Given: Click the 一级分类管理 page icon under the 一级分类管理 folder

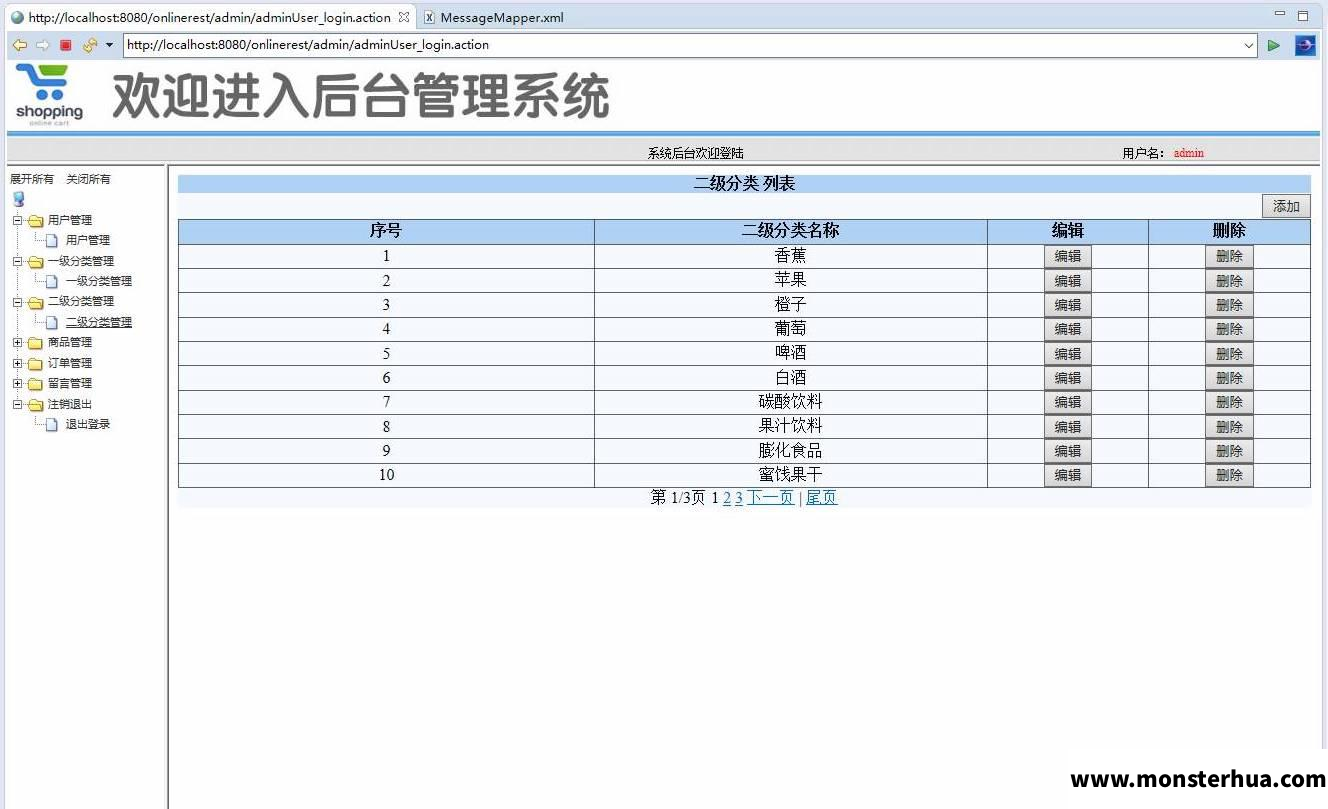Looking at the screenshot, I should point(52,281).
